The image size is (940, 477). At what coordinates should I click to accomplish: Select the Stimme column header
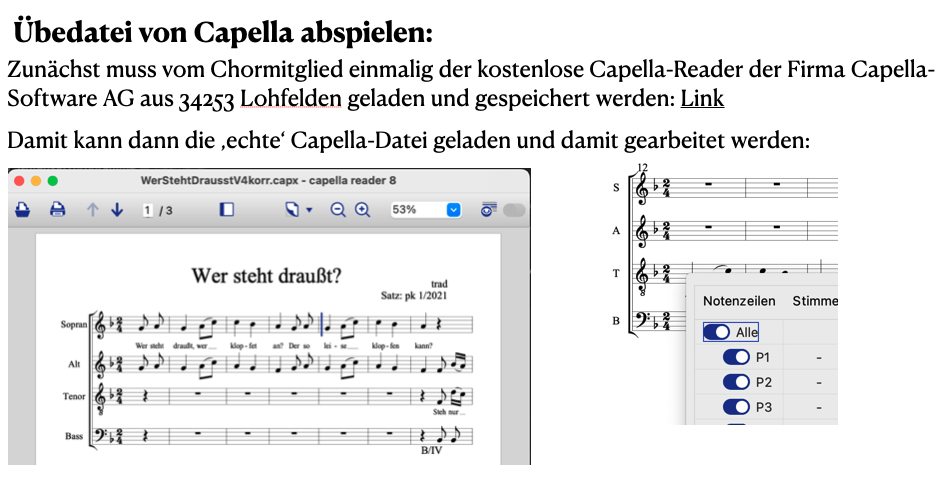pos(815,301)
